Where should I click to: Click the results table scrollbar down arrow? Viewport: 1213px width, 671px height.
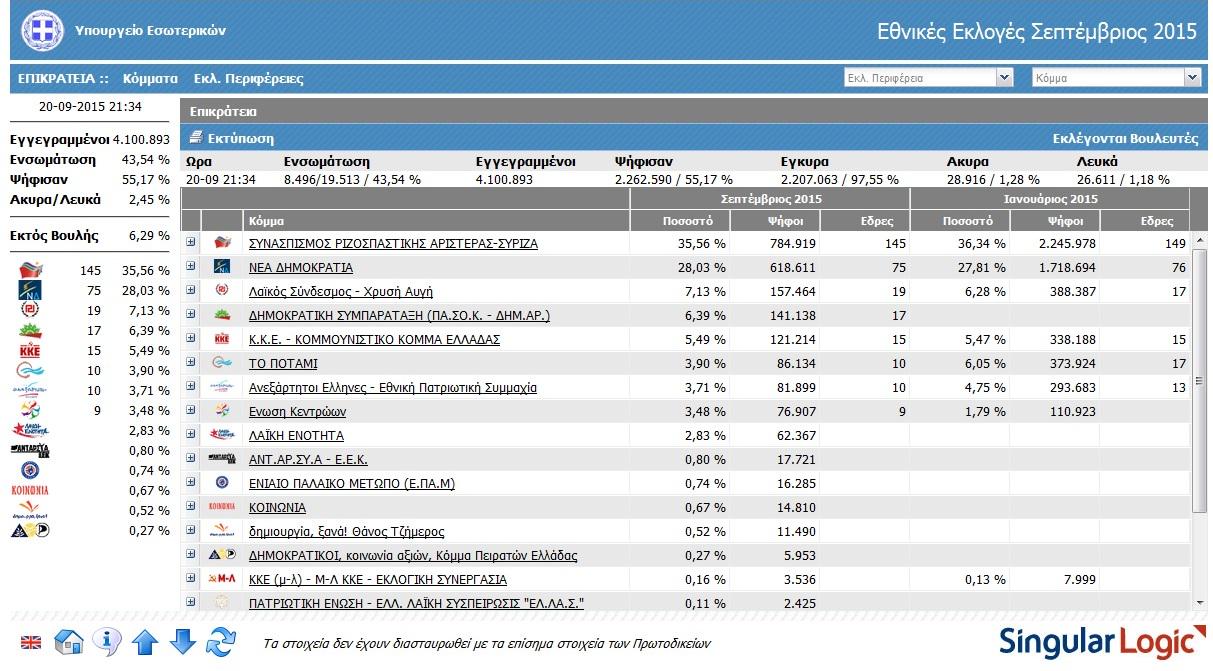pyautogui.click(x=1201, y=601)
